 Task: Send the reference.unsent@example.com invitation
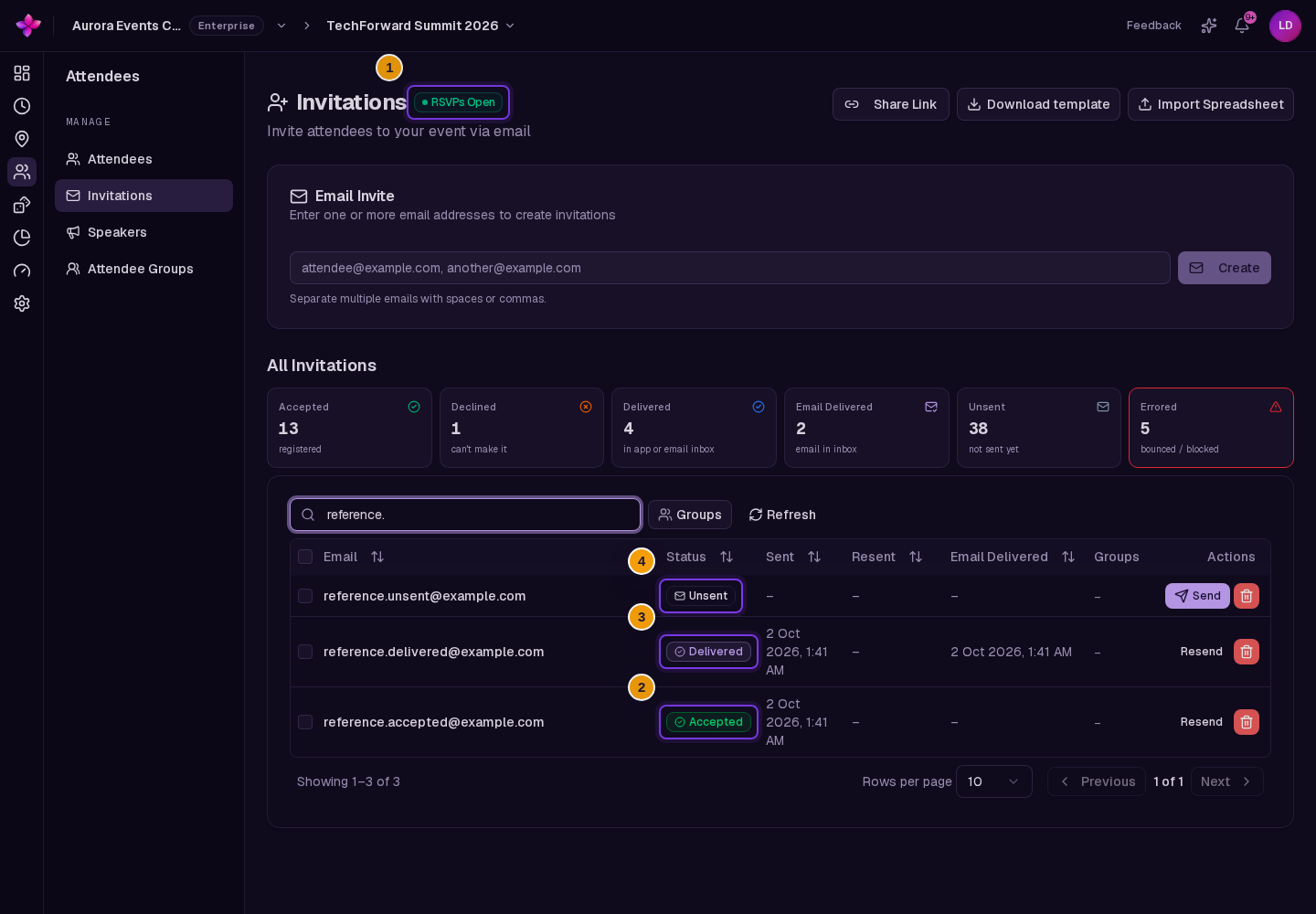click(x=1197, y=596)
